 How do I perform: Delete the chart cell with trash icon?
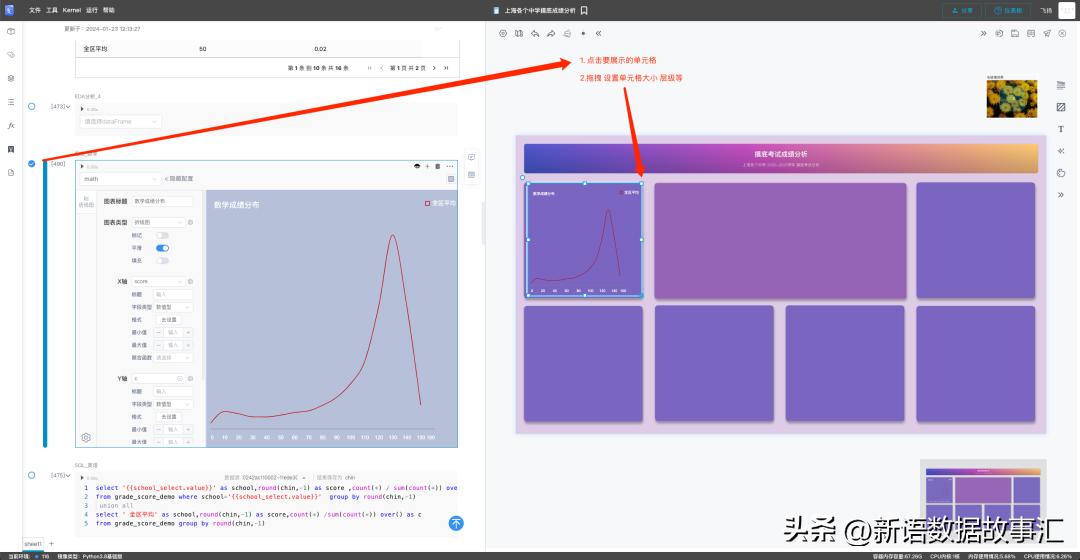pos(438,166)
